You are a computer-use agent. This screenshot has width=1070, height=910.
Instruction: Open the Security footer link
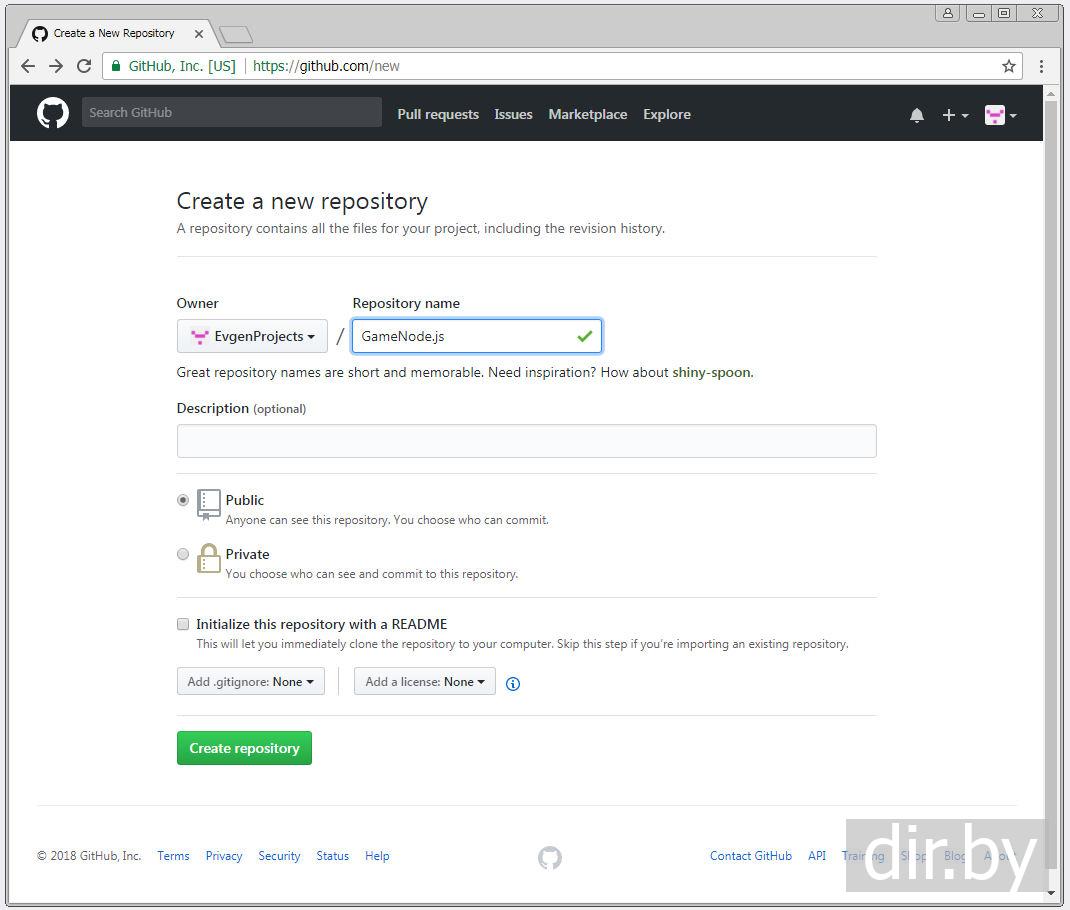point(279,856)
